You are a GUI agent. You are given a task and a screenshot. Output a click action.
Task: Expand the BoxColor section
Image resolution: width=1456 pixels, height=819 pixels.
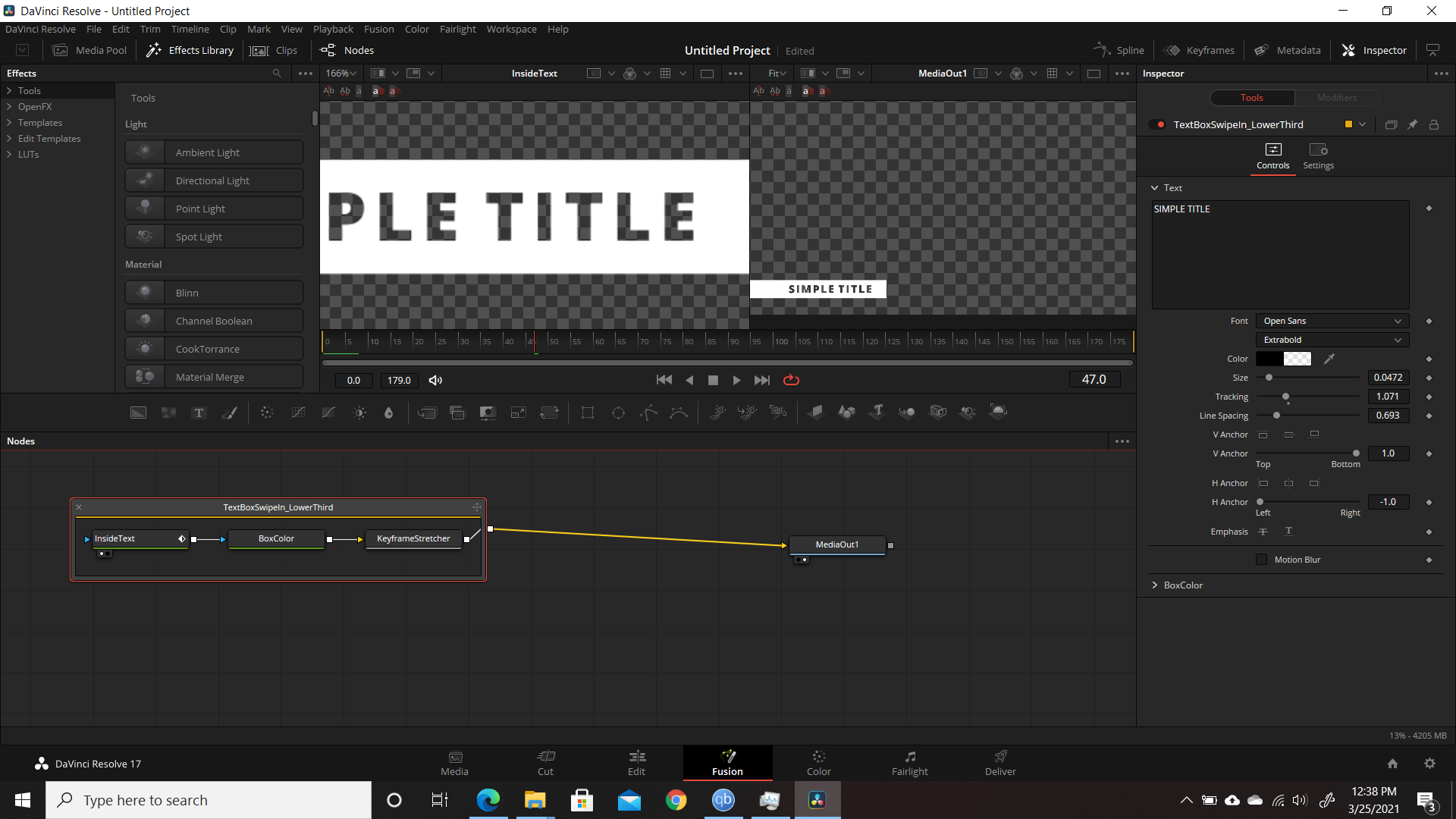click(1155, 585)
